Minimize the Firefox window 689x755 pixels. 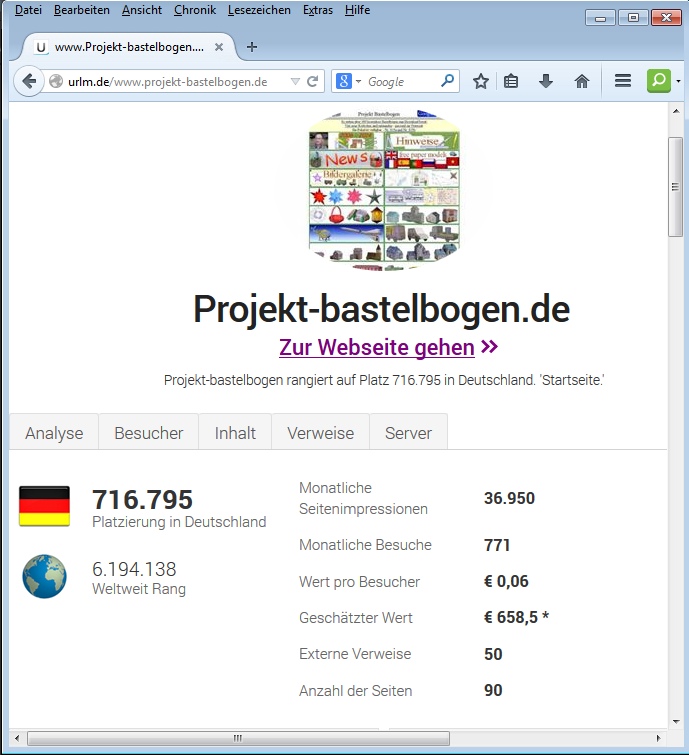click(600, 18)
